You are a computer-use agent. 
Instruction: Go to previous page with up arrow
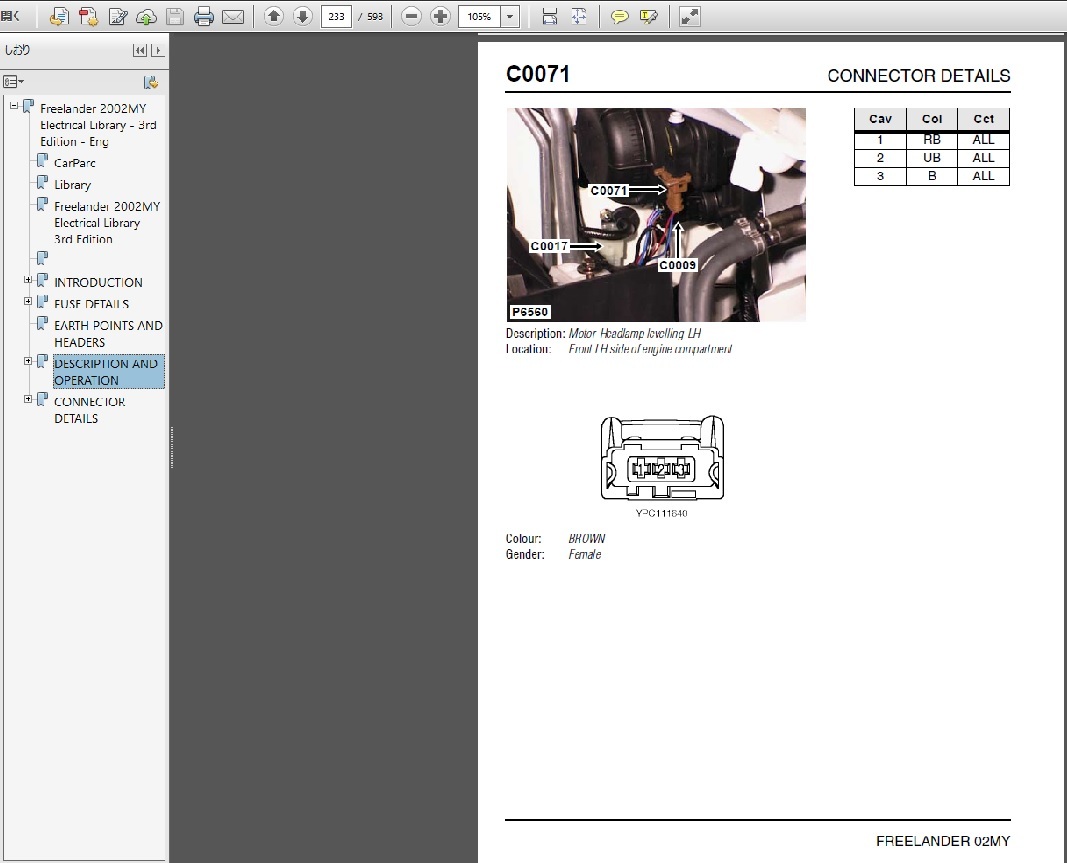(x=274, y=16)
